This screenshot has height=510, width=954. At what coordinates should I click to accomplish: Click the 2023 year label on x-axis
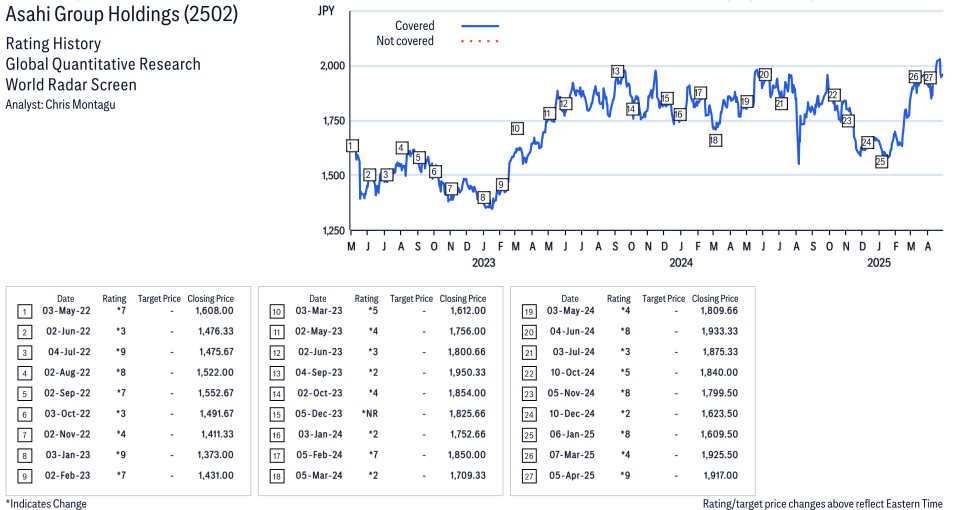(x=484, y=263)
